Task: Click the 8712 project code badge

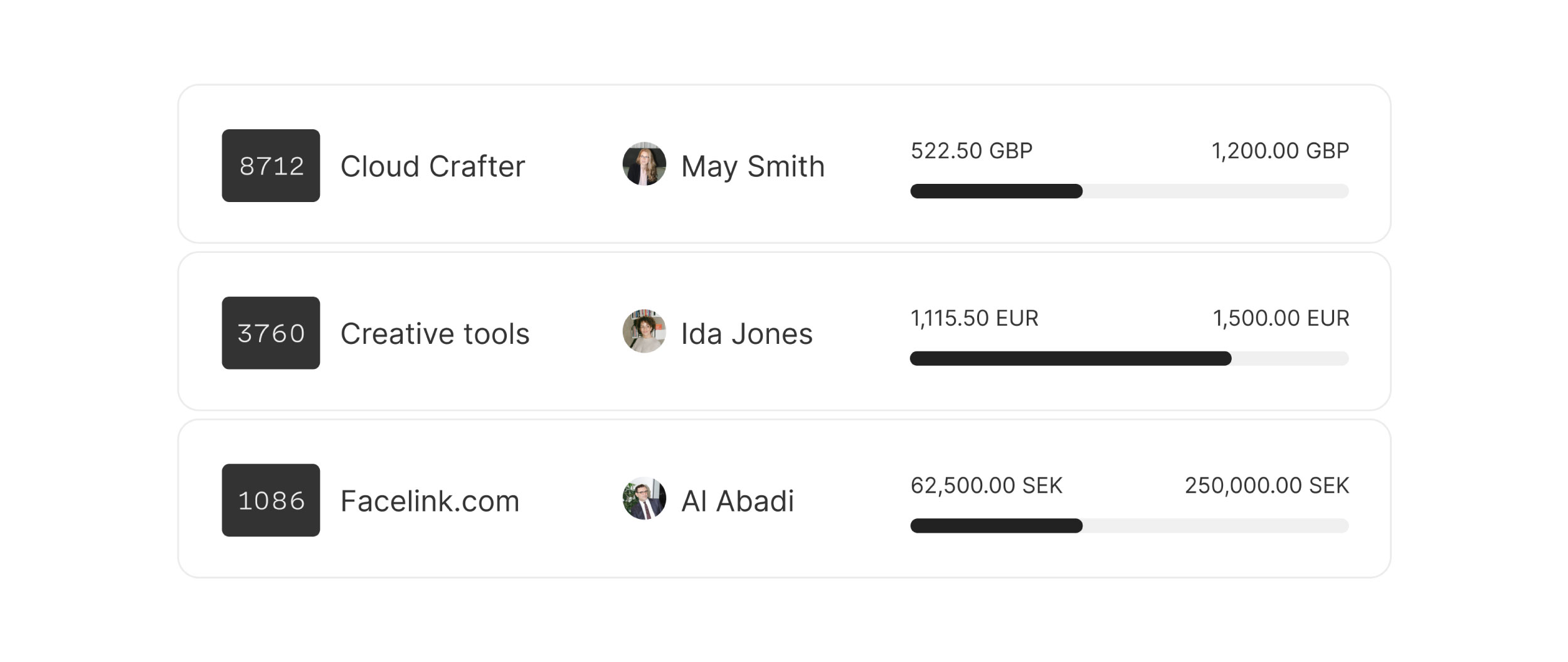Action: tap(271, 166)
